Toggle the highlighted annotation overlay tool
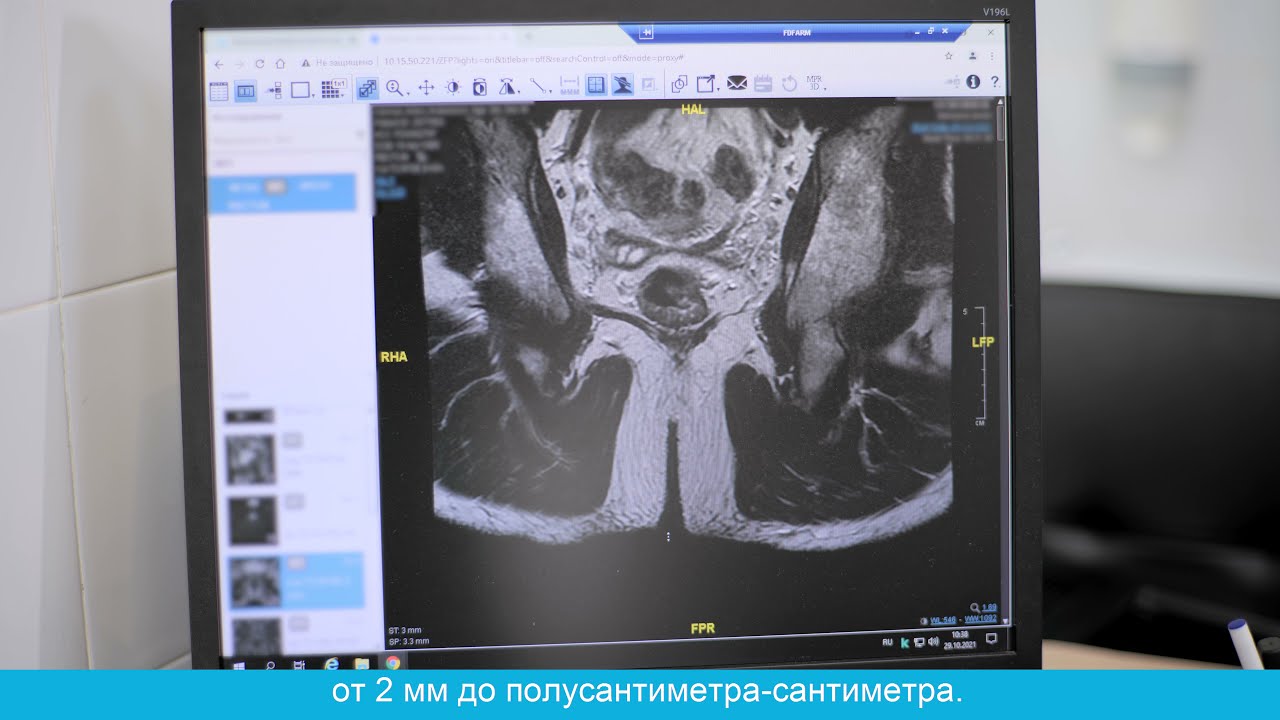Viewport: 1280px width, 720px height. click(622, 85)
